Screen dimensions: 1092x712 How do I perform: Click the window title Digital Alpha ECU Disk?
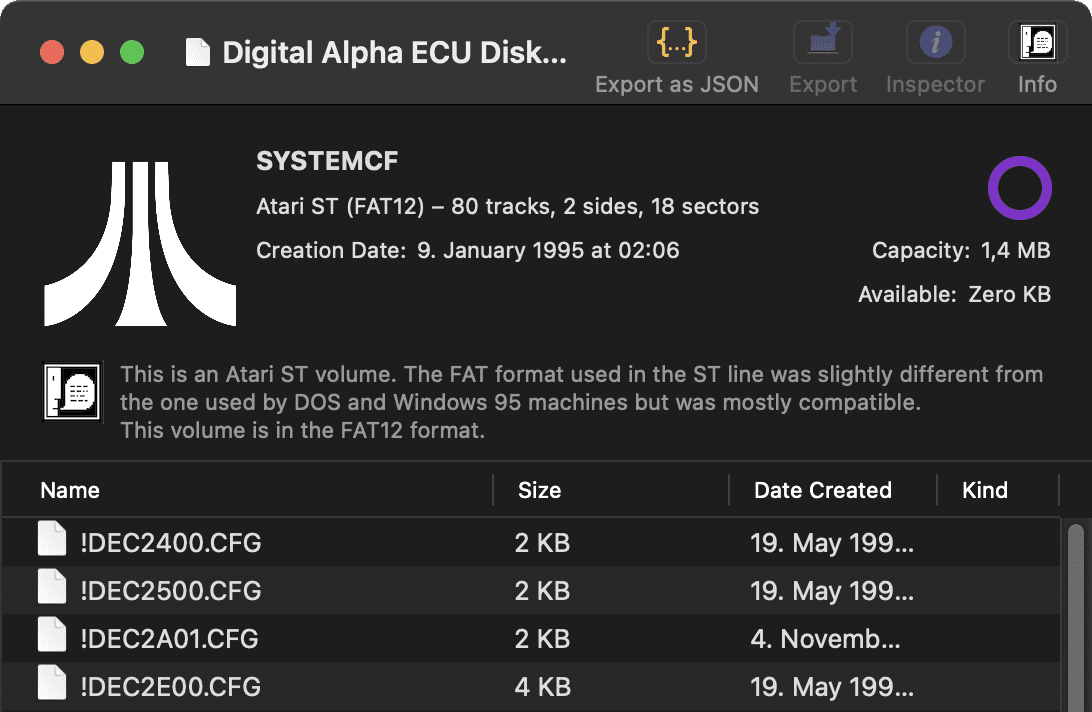[394, 52]
